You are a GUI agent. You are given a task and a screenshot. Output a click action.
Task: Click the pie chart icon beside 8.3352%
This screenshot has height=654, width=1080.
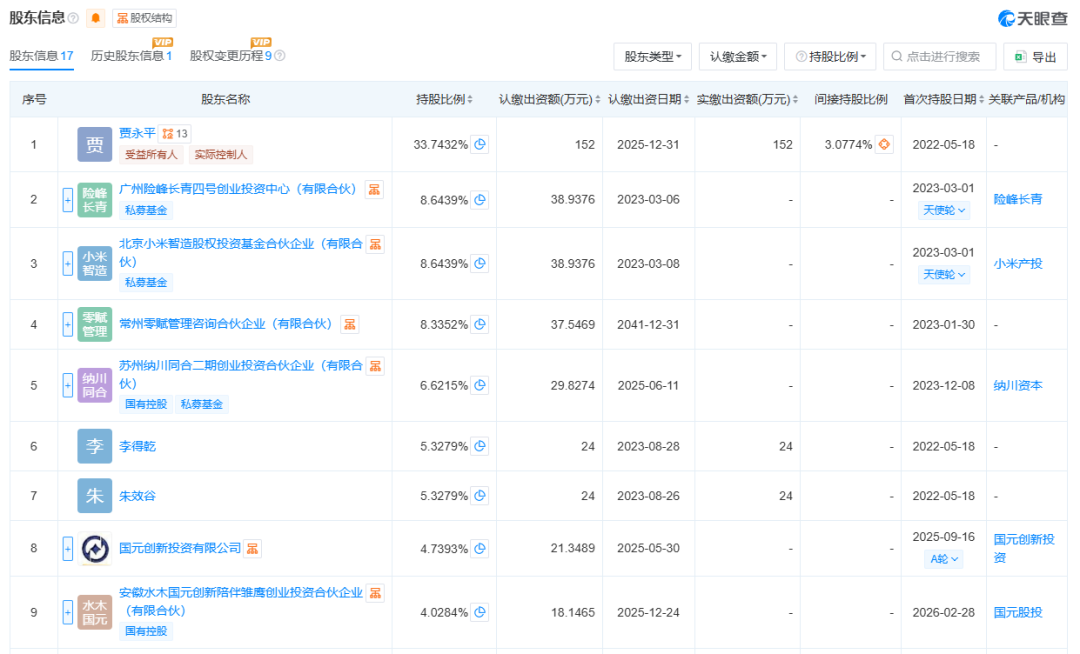(x=480, y=324)
